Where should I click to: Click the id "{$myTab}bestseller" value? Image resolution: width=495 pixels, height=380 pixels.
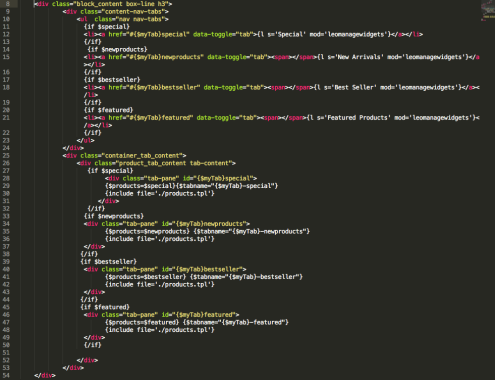(209, 269)
